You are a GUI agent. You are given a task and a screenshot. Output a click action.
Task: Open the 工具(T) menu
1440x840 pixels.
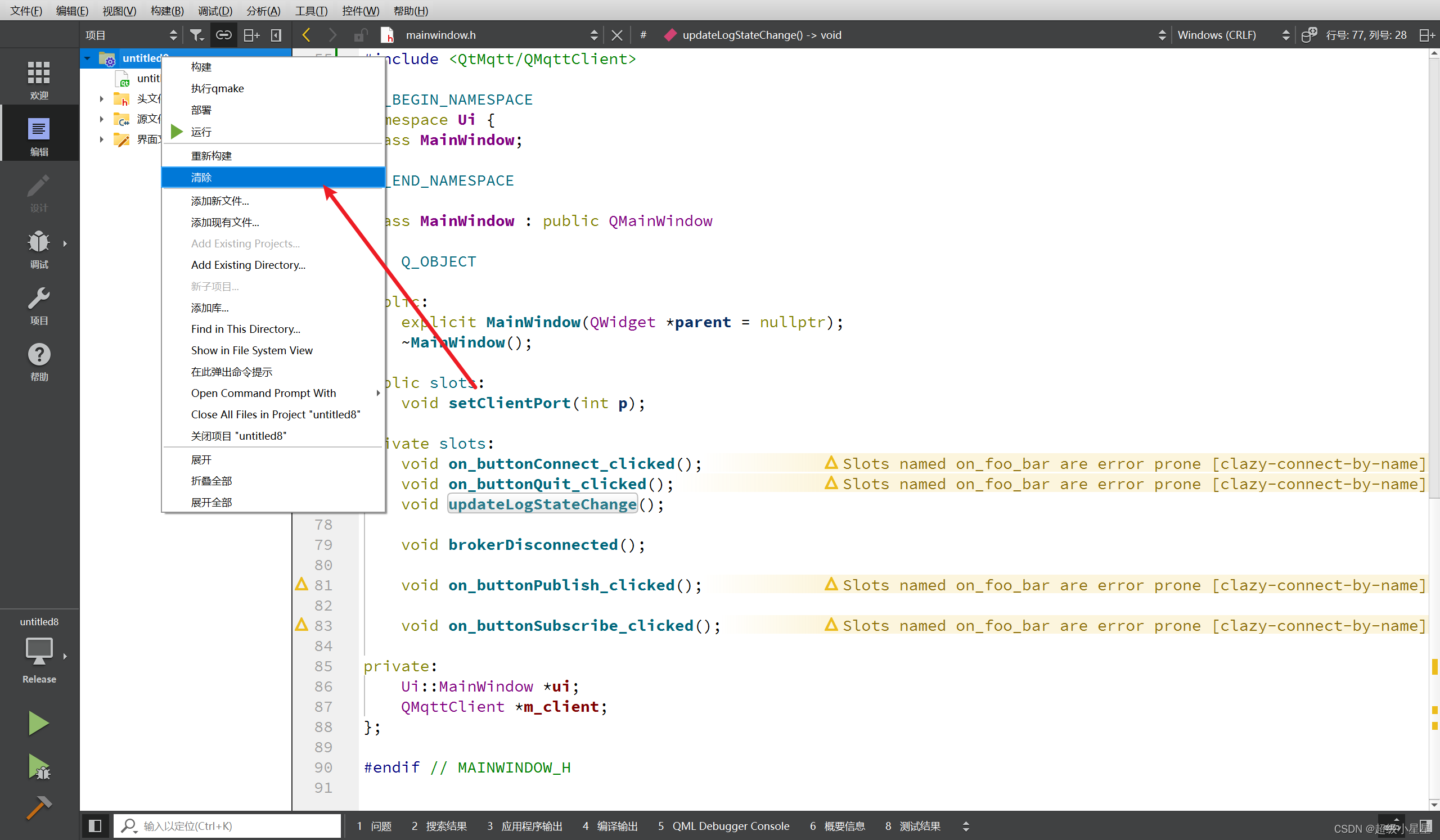[311, 11]
